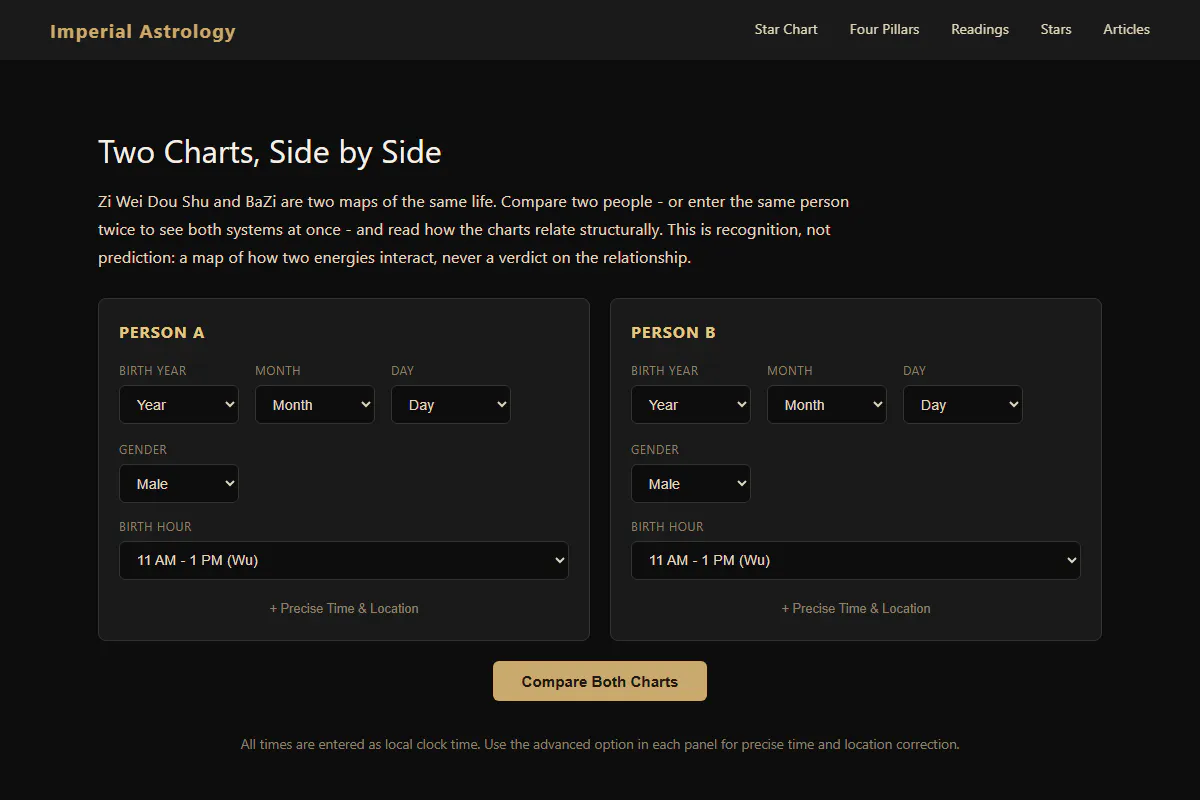Expand Person A Precise Time & Location
The image size is (1200, 800).
(344, 608)
